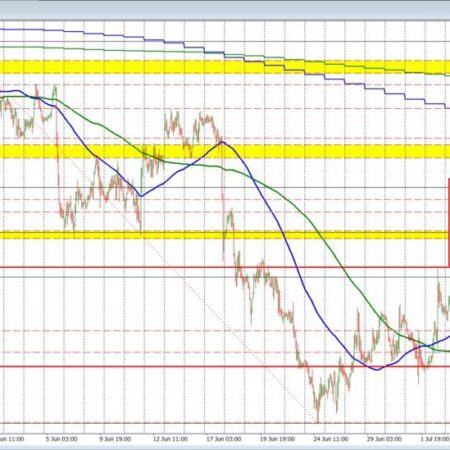This screenshot has height=450, width=450.
Task: Click the "24 Jun 11:00" time axis label
Action: (331, 439)
